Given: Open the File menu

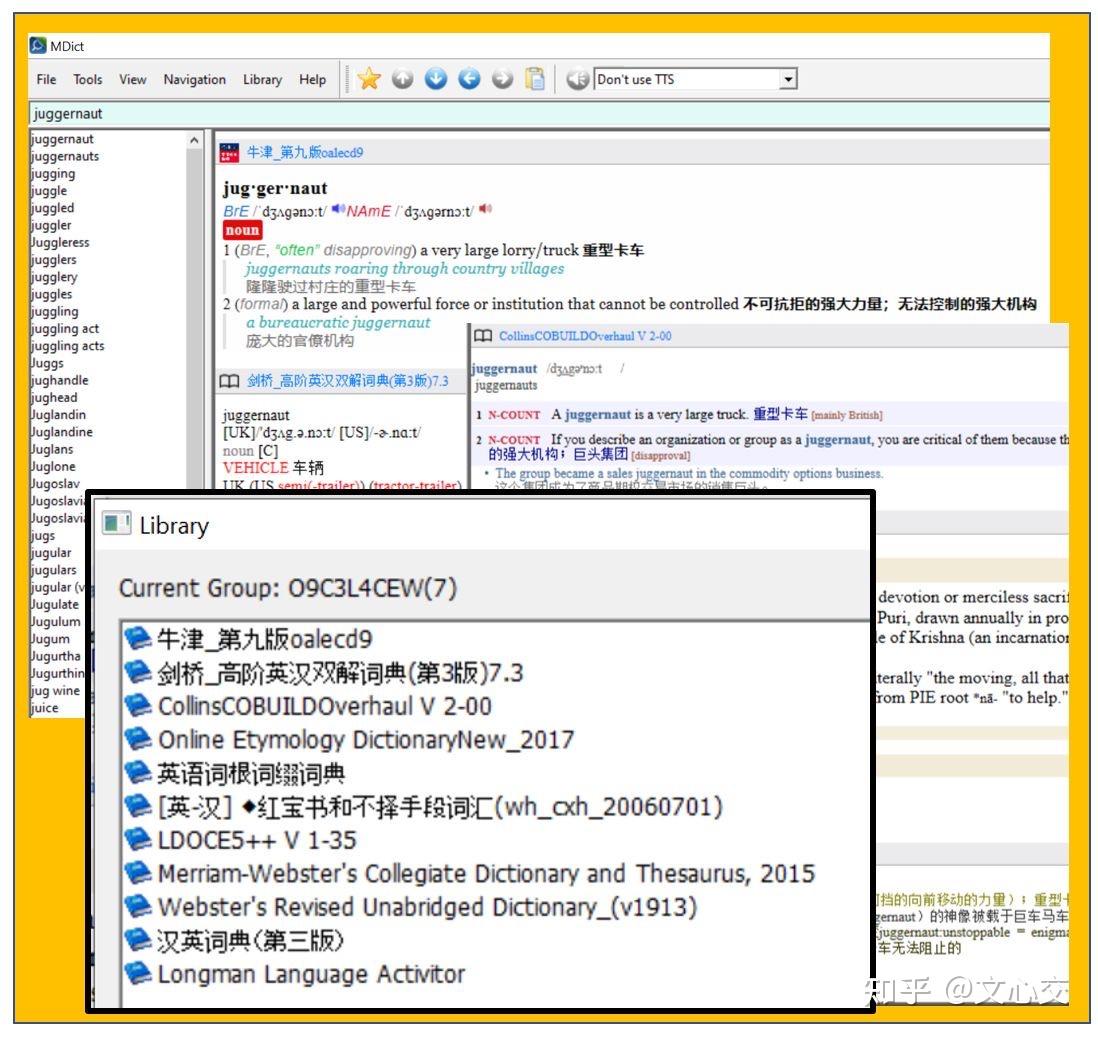Looking at the screenshot, I should coord(46,79).
